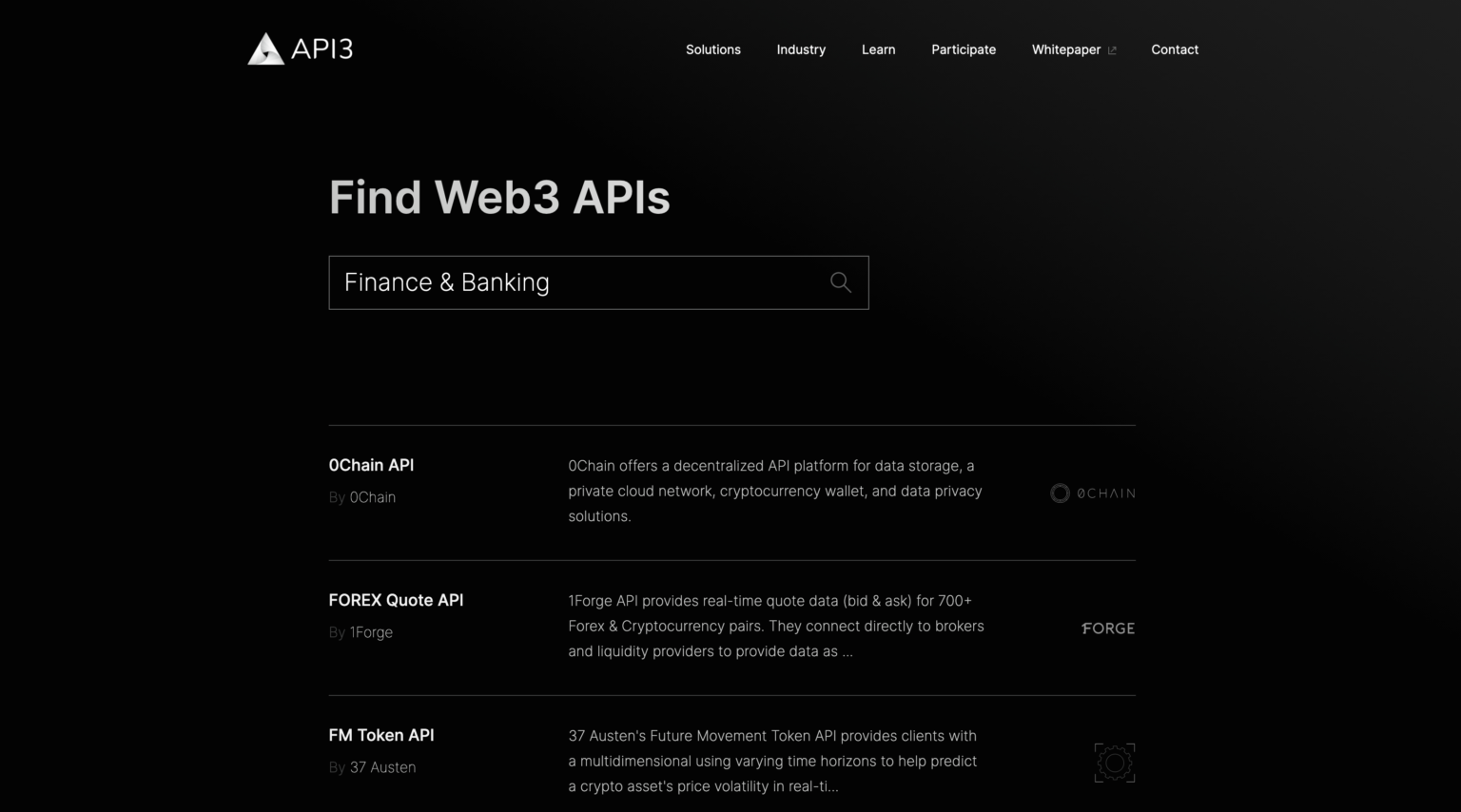Viewport: 1461px width, 812px height.
Task: Click the truncated FM Token description text
Action: 772,761
